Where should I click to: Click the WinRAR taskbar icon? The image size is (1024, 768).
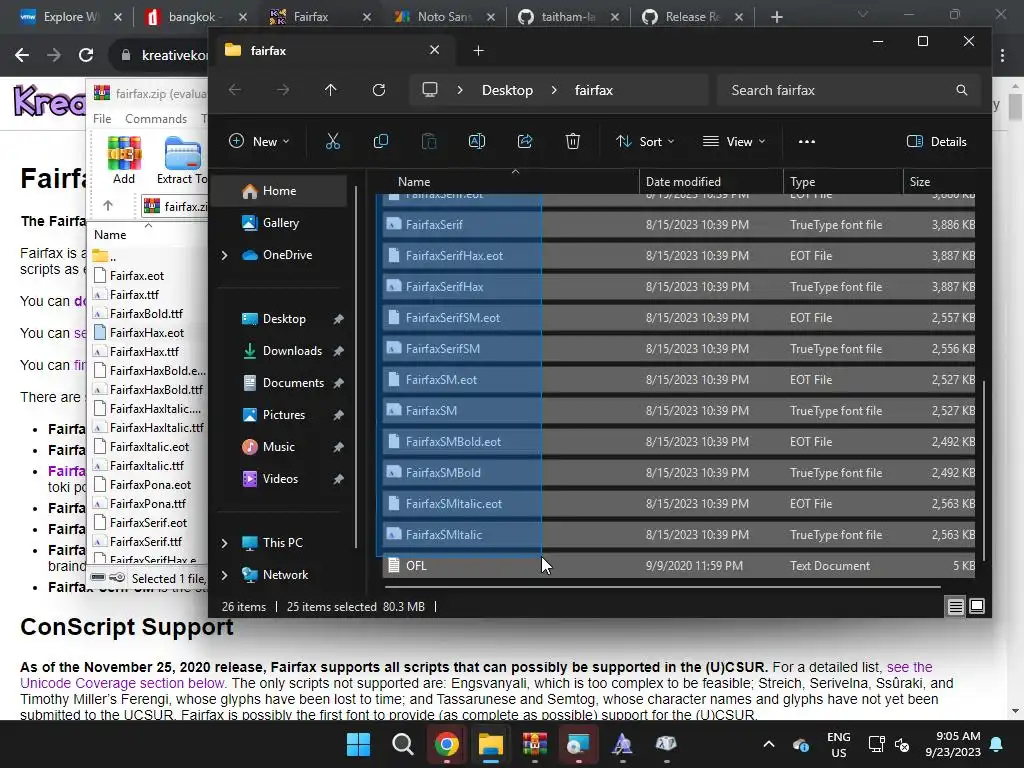(534, 744)
